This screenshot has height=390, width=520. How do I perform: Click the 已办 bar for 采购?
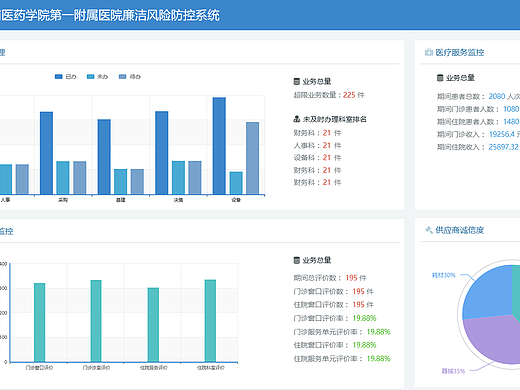pos(46,153)
